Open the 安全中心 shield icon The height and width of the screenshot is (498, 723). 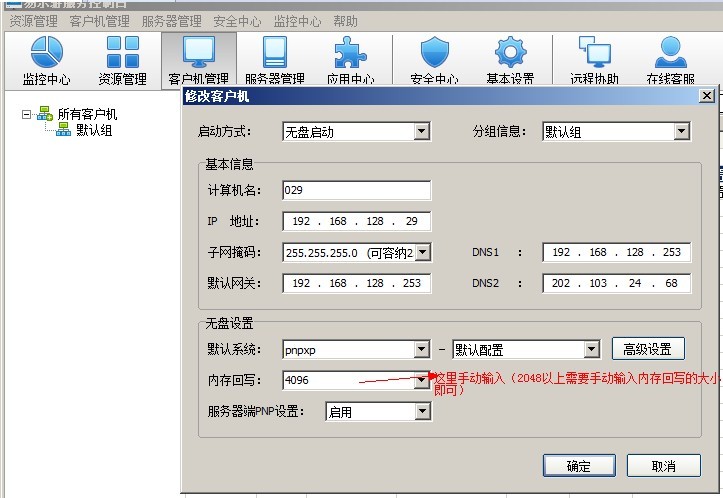(x=434, y=60)
